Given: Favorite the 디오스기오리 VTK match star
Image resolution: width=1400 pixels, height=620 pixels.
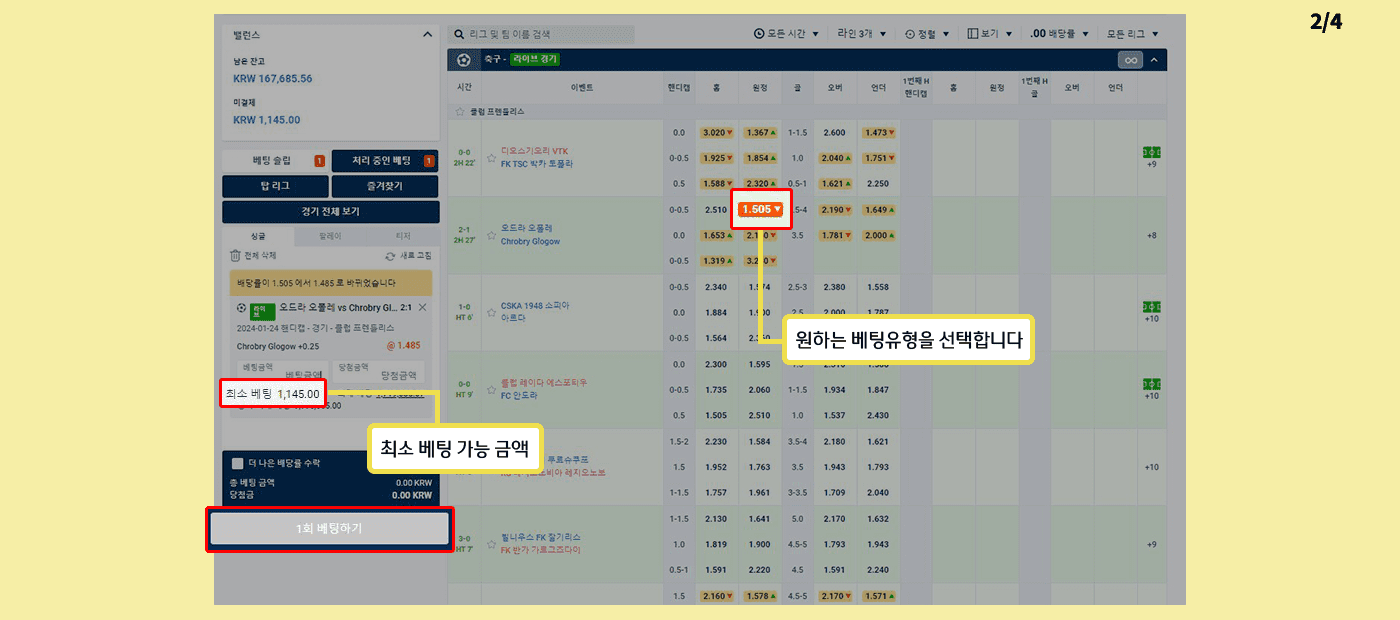Looking at the screenshot, I should (491, 157).
